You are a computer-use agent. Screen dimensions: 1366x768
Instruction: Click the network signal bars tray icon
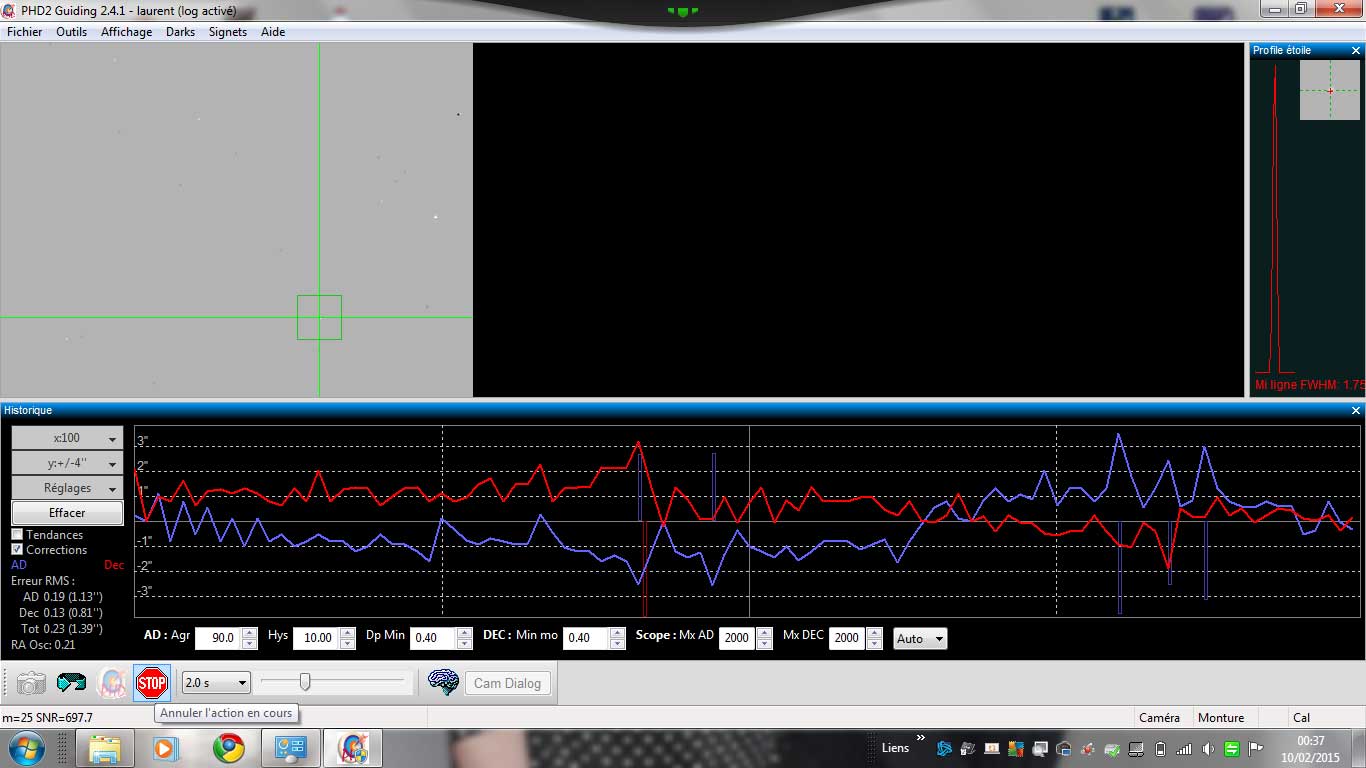pos(1185,748)
